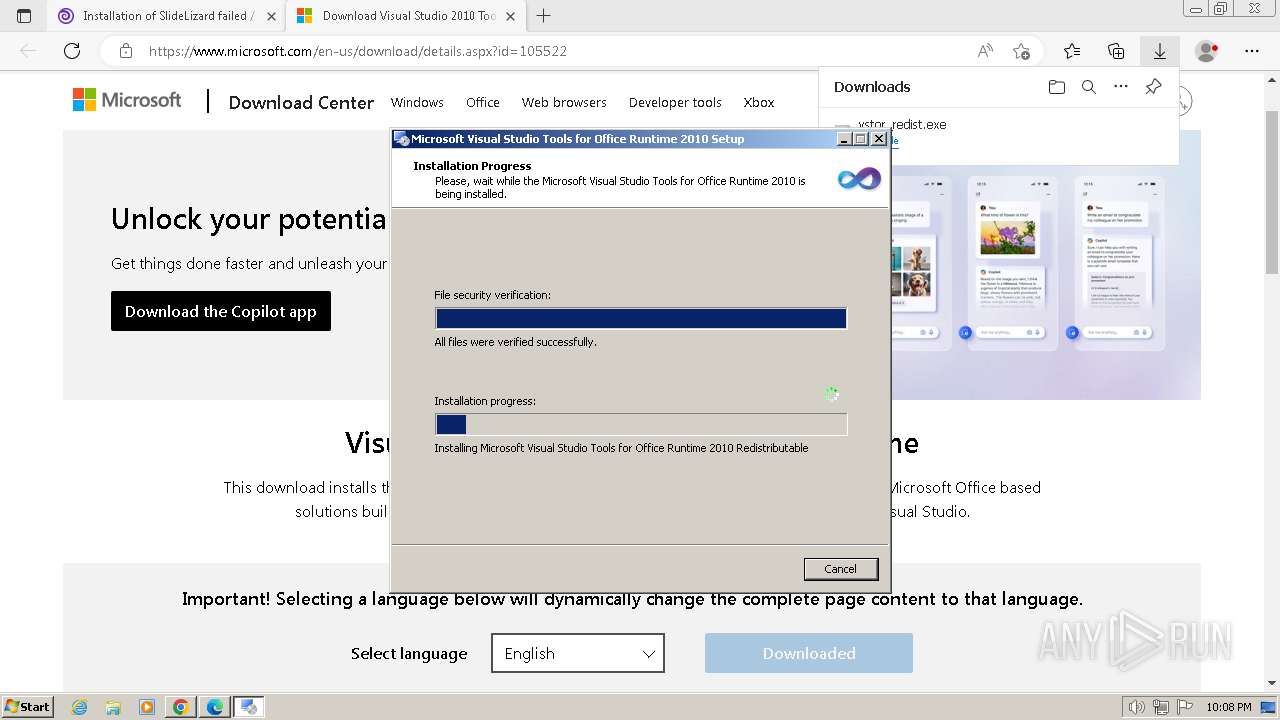1280x720 pixels.
Task: Open Windows Media Player from taskbar
Action: tap(147, 707)
